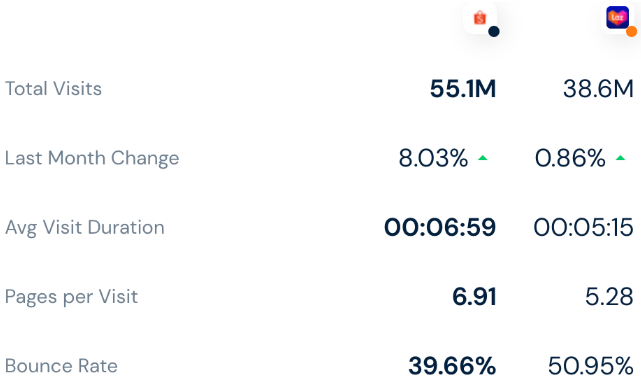
Task: Click the dark navy dot beside Shopee
Action: (x=494, y=31)
